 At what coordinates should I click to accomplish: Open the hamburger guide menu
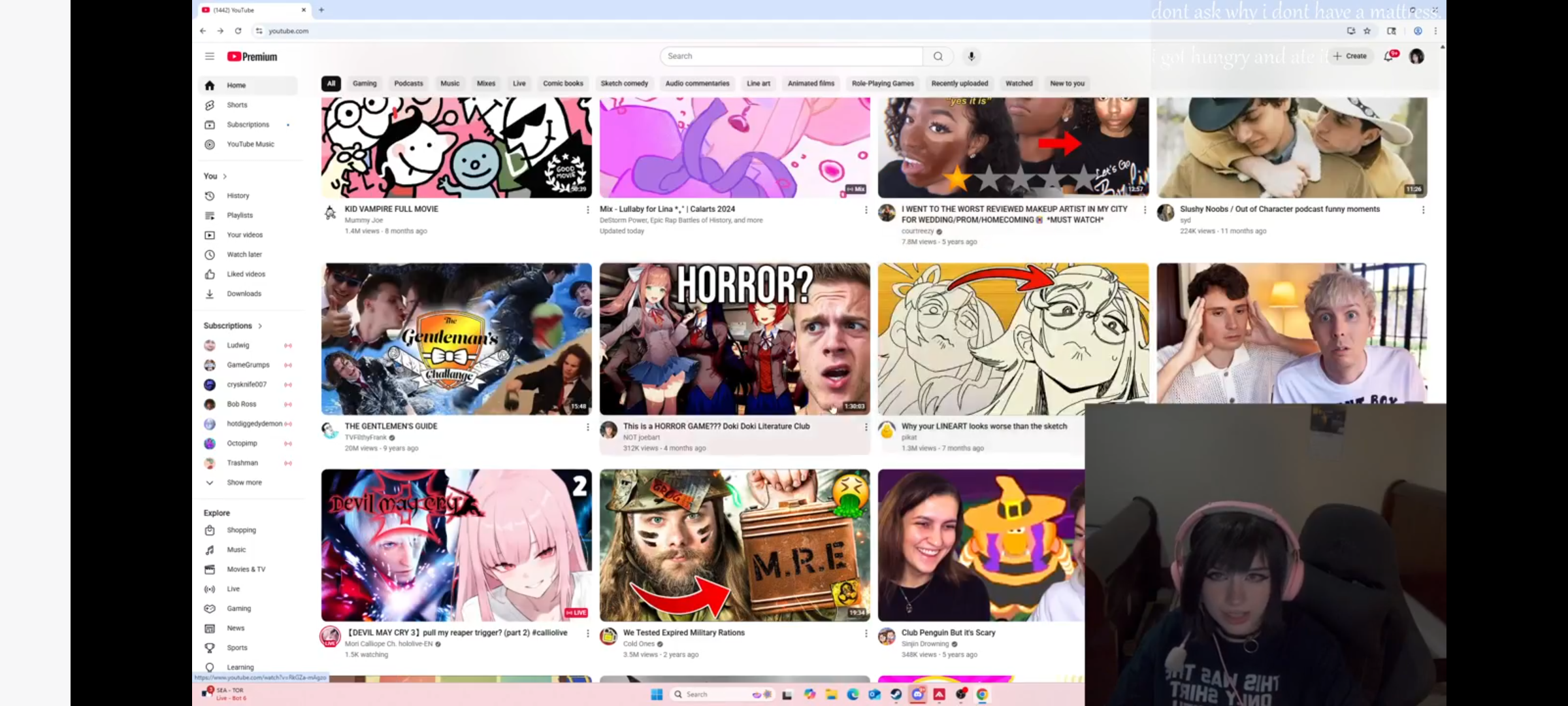tap(209, 56)
